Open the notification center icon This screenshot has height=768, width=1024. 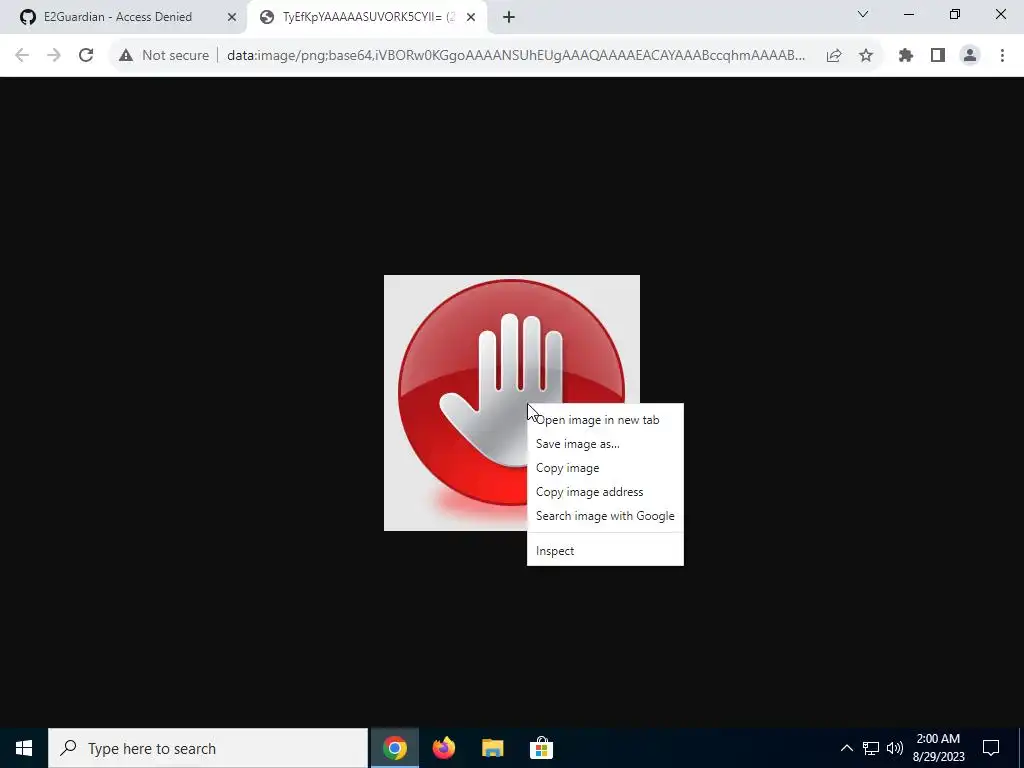[x=991, y=748]
